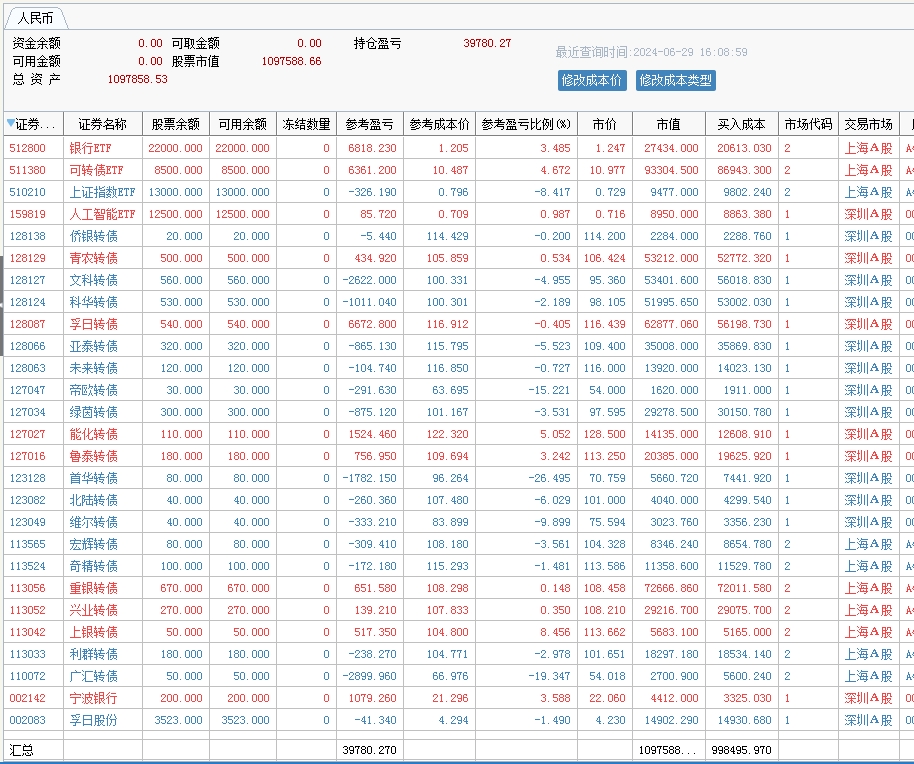Click the 股票余额 column header

tap(176, 125)
